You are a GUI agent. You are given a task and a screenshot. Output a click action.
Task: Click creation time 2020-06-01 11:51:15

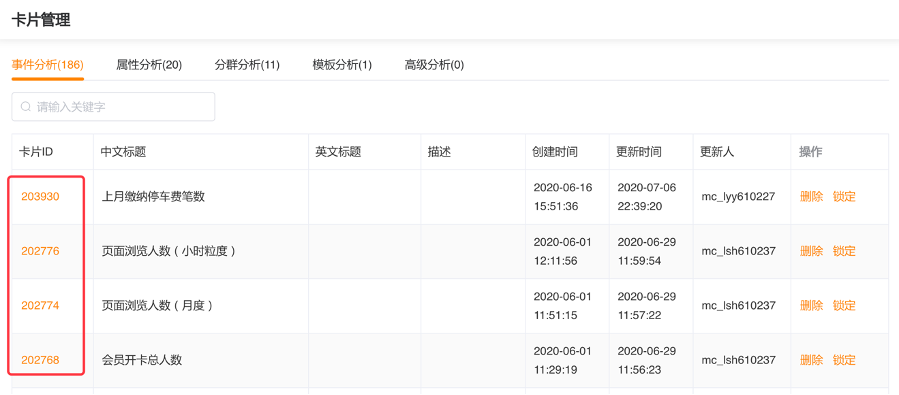click(563, 306)
